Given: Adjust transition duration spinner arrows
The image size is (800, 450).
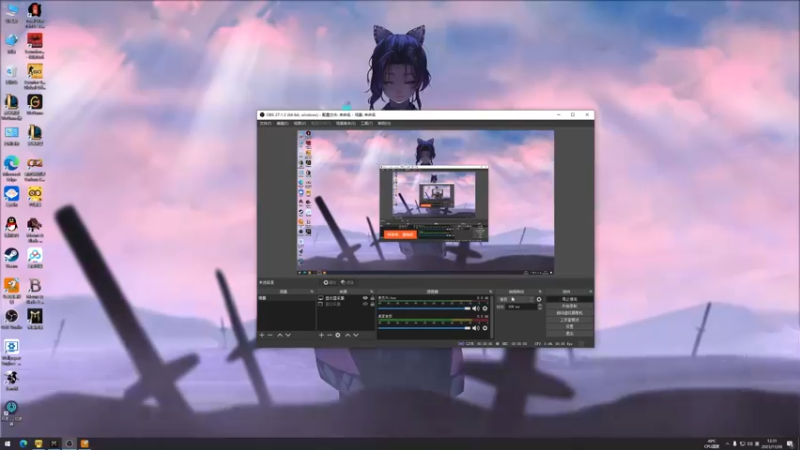Looking at the screenshot, I should tap(540, 307).
